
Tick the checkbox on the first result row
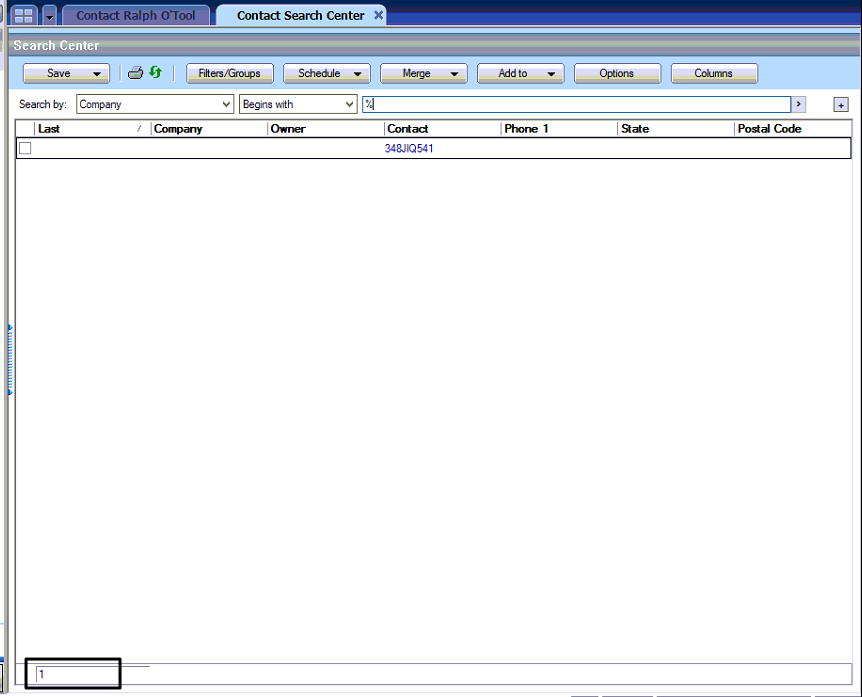[25, 148]
